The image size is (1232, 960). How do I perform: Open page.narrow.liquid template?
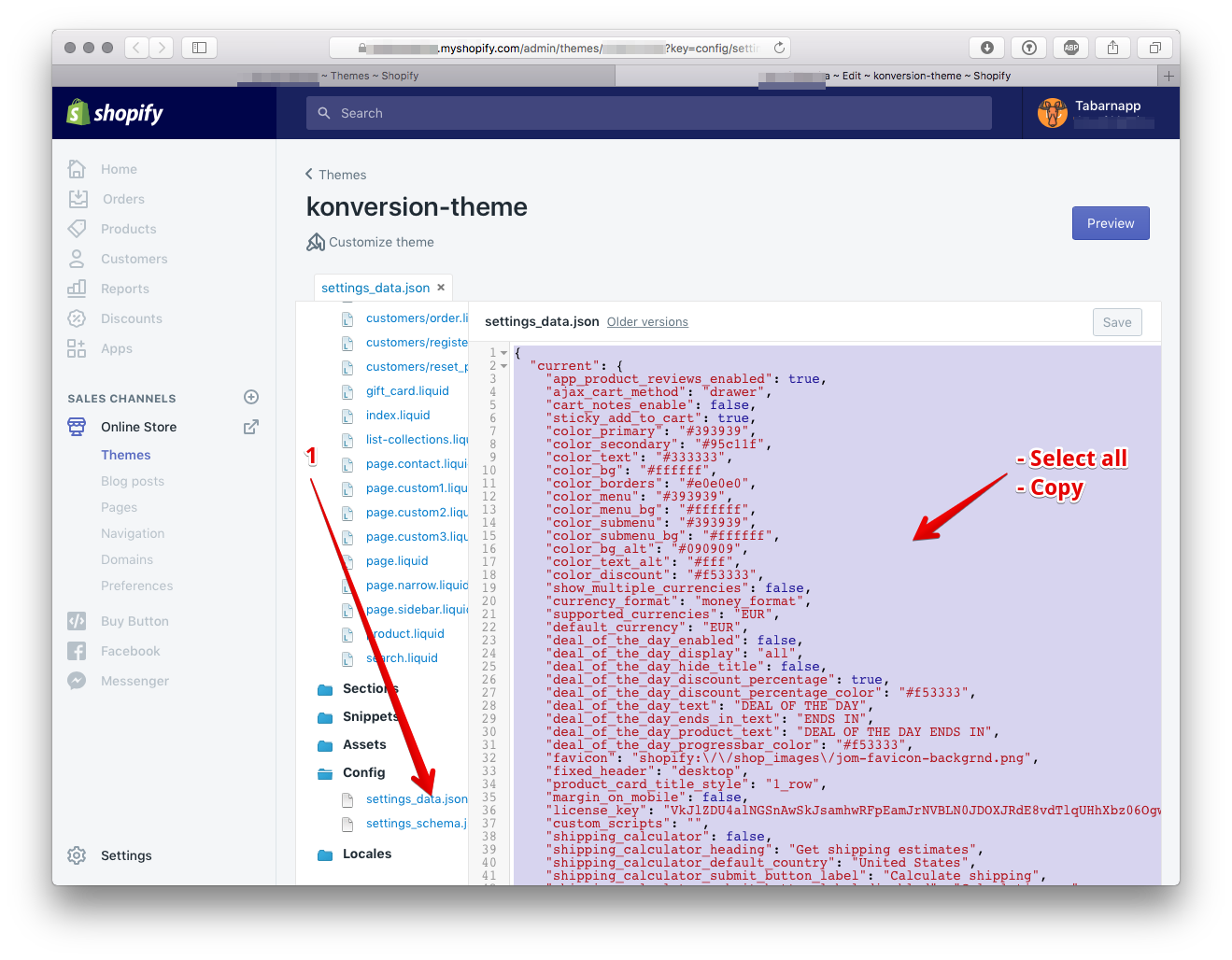417,586
